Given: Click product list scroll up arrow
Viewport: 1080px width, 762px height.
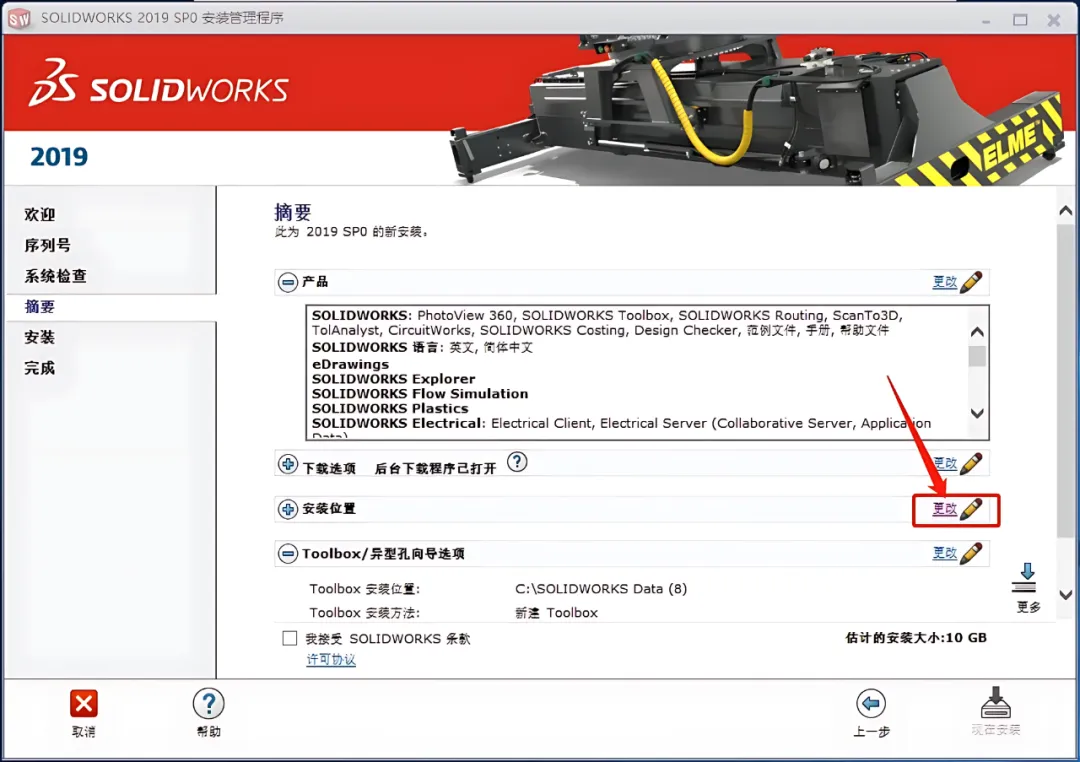Looking at the screenshot, I should [977, 332].
